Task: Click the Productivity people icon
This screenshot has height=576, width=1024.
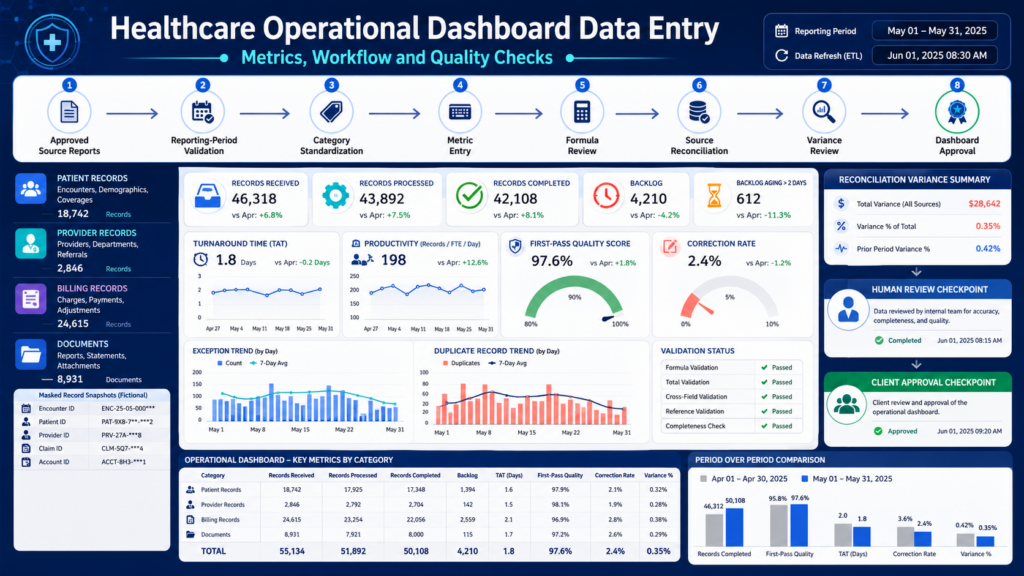Action: tap(362, 259)
